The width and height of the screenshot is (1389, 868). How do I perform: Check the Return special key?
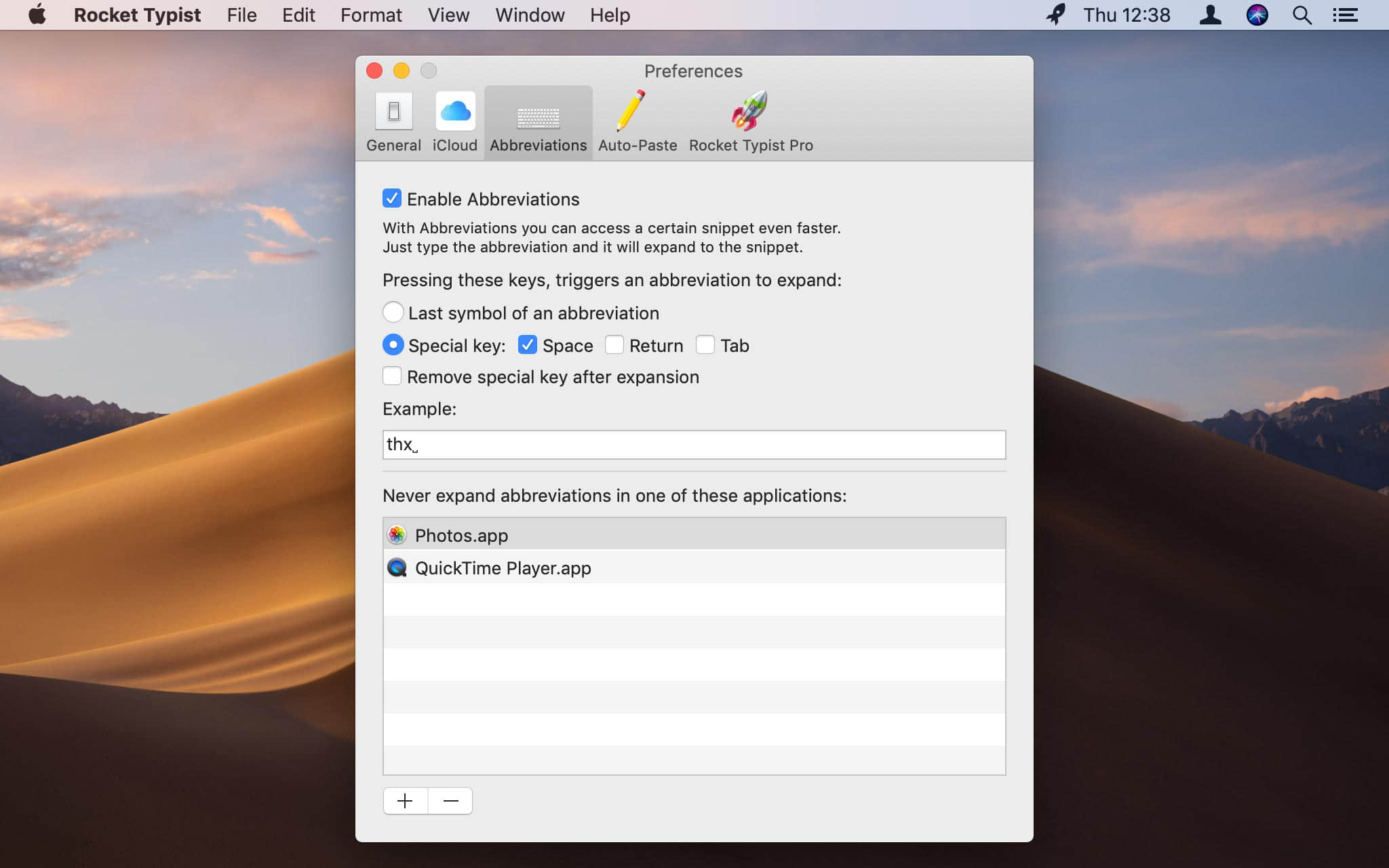coord(614,344)
